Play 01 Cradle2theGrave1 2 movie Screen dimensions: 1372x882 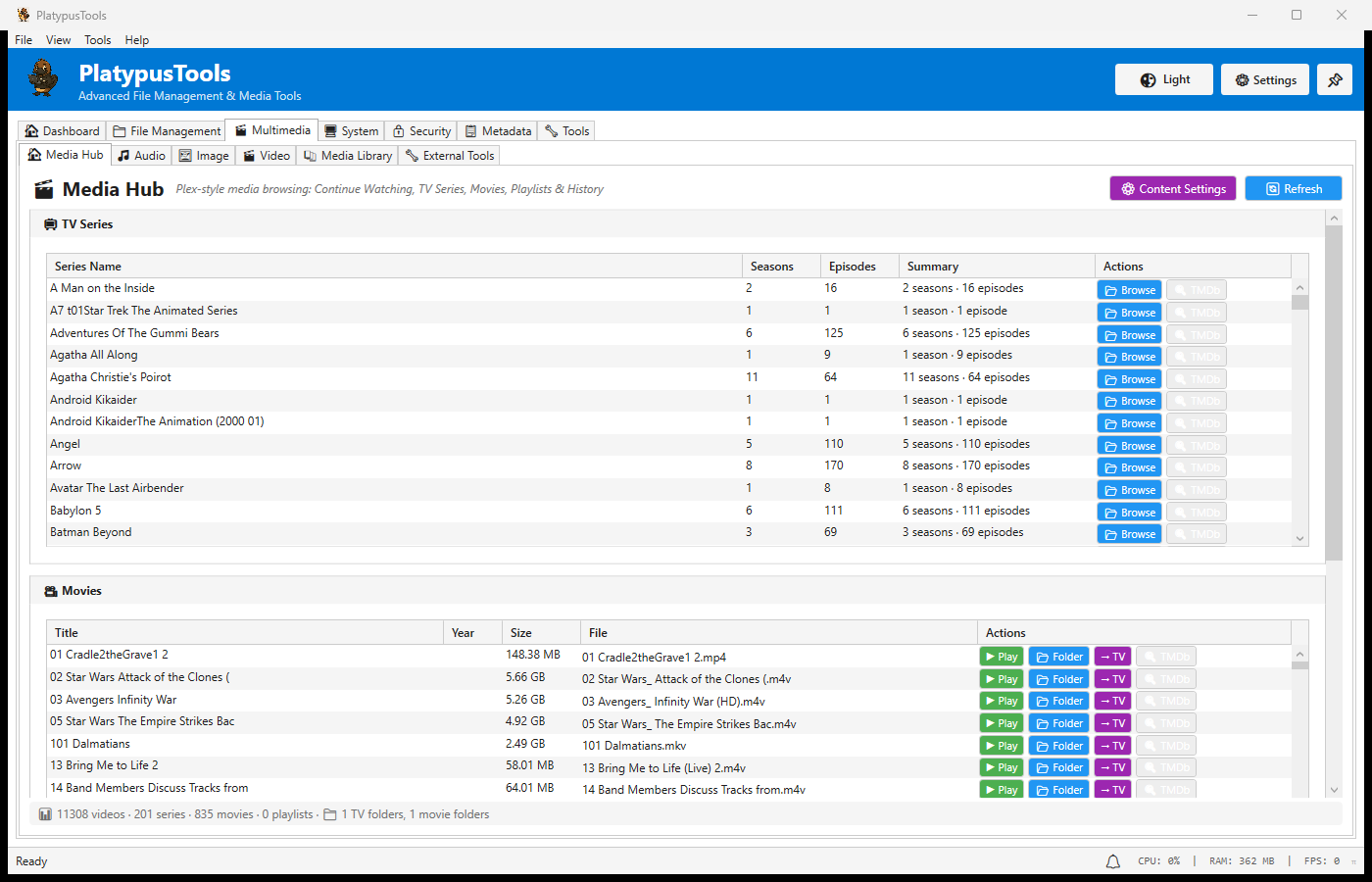[x=1001, y=657]
